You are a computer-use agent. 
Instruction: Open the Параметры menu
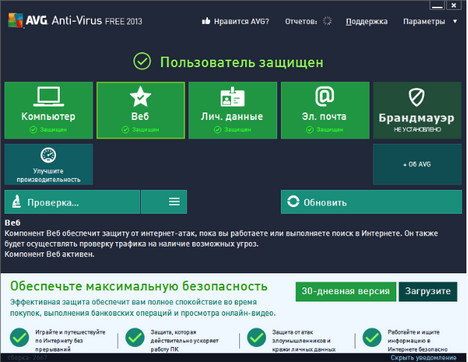point(424,21)
